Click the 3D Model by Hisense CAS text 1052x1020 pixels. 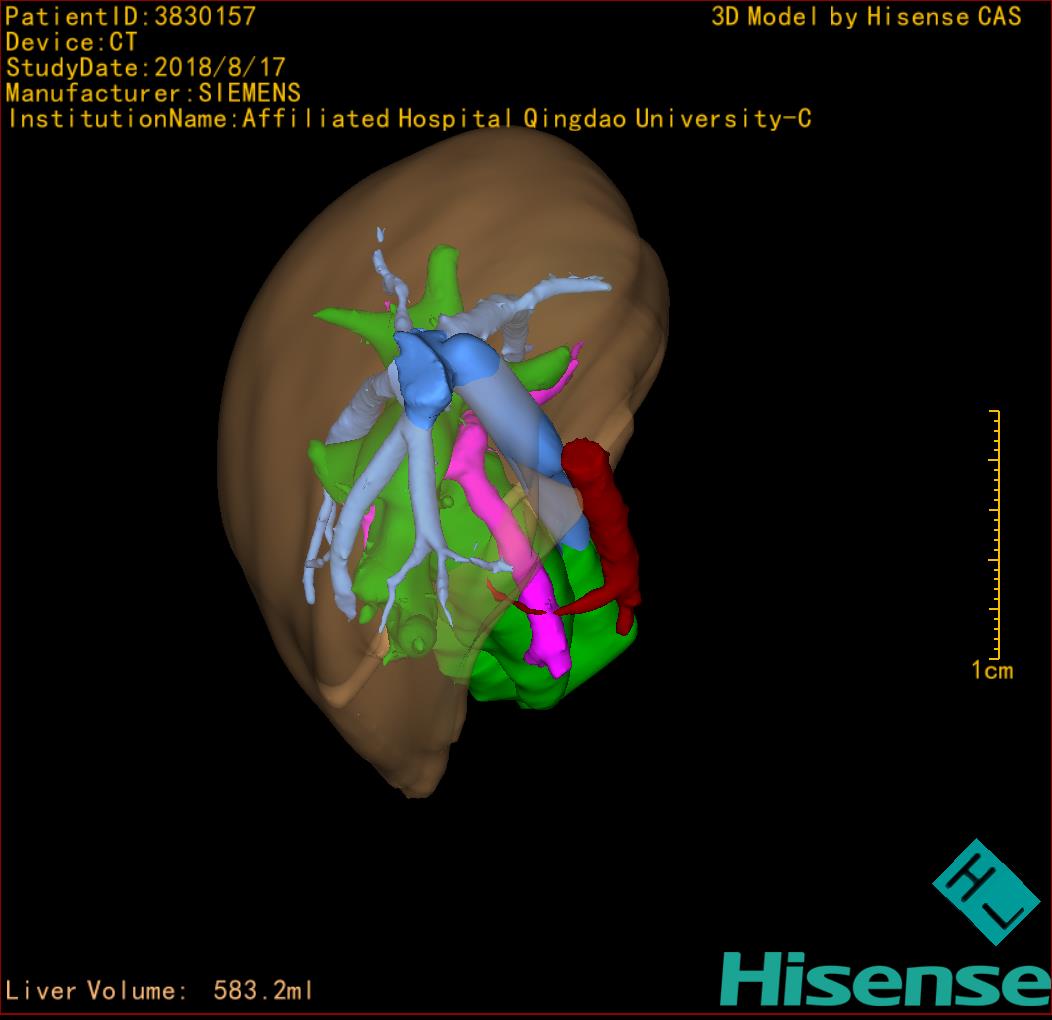866,16
